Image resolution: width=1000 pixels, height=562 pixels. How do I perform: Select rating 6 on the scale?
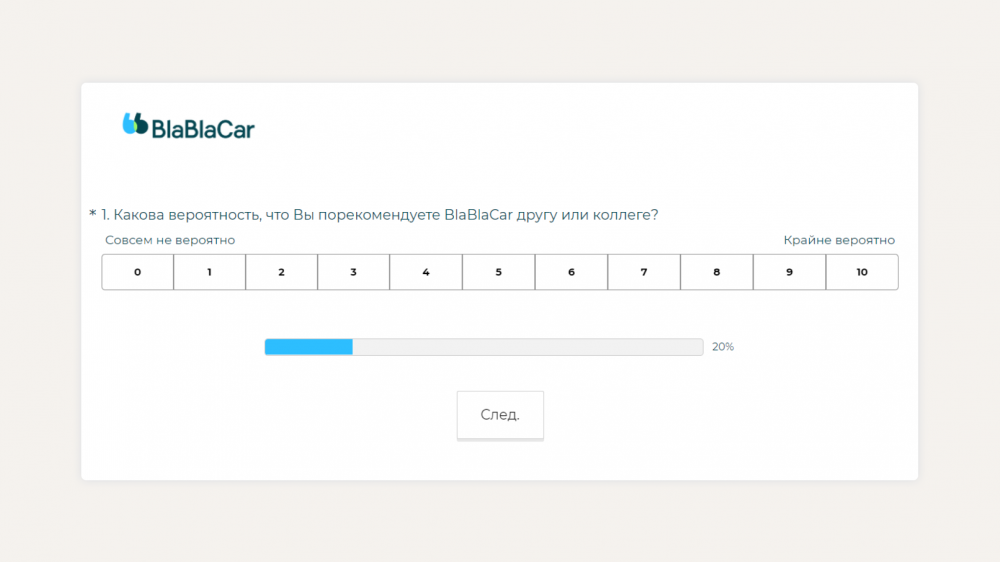[571, 272]
